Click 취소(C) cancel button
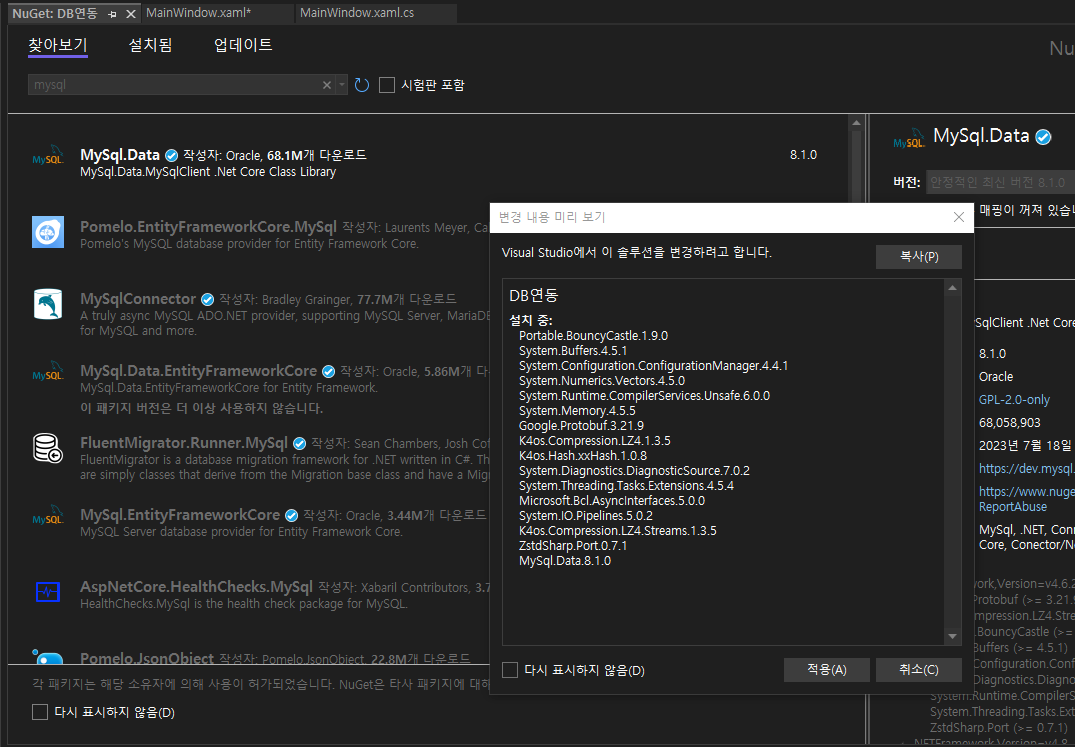This screenshot has height=747, width=1075. (x=919, y=670)
